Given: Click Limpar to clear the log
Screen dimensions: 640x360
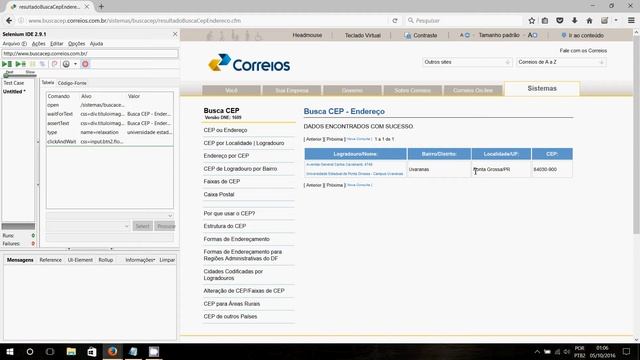Looking at the screenshot, I should coord(167,260).
